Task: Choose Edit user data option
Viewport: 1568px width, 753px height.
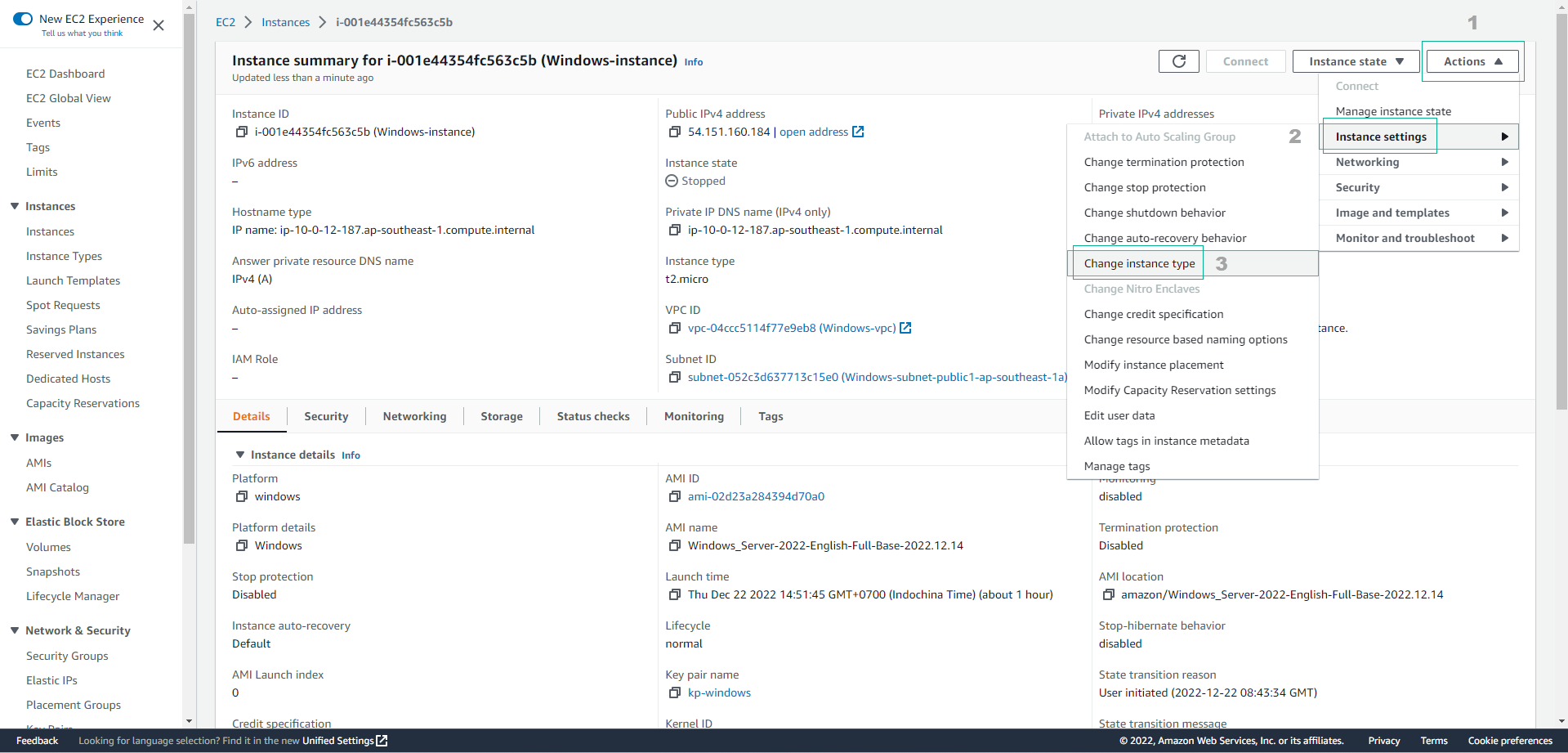Action: 1193,415
